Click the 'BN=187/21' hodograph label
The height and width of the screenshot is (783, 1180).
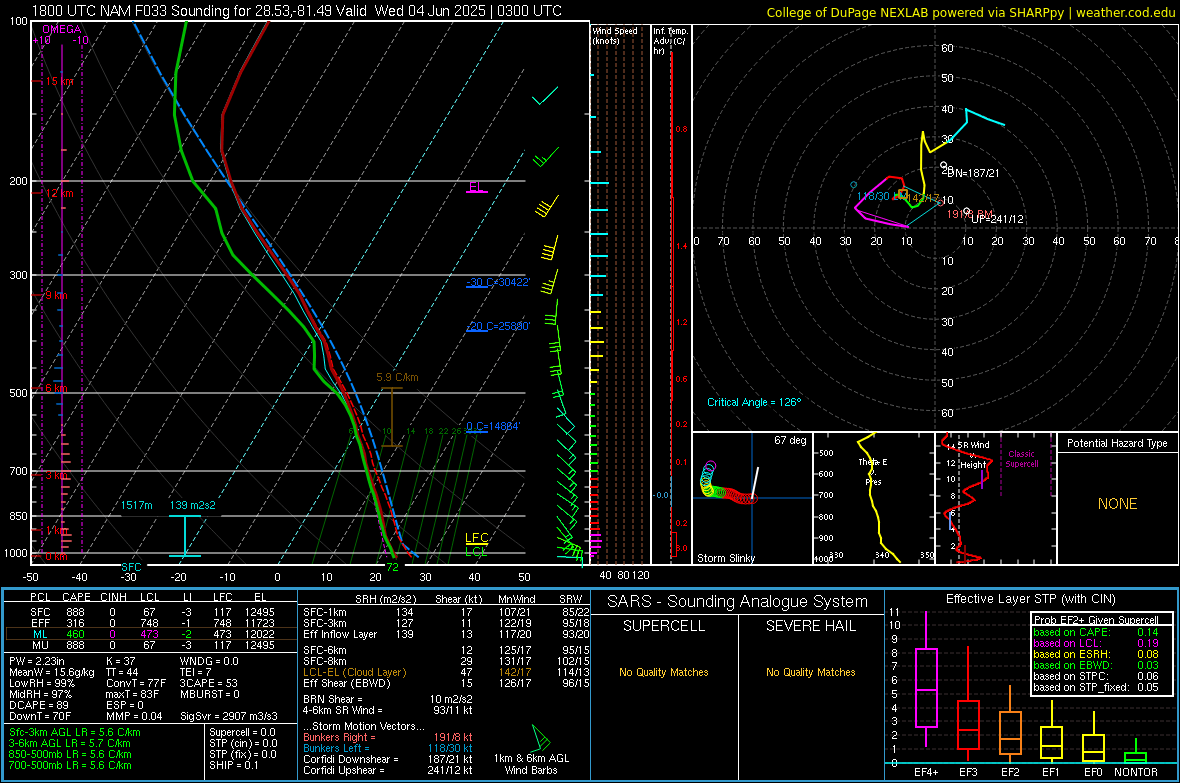(x=973, y=173)
